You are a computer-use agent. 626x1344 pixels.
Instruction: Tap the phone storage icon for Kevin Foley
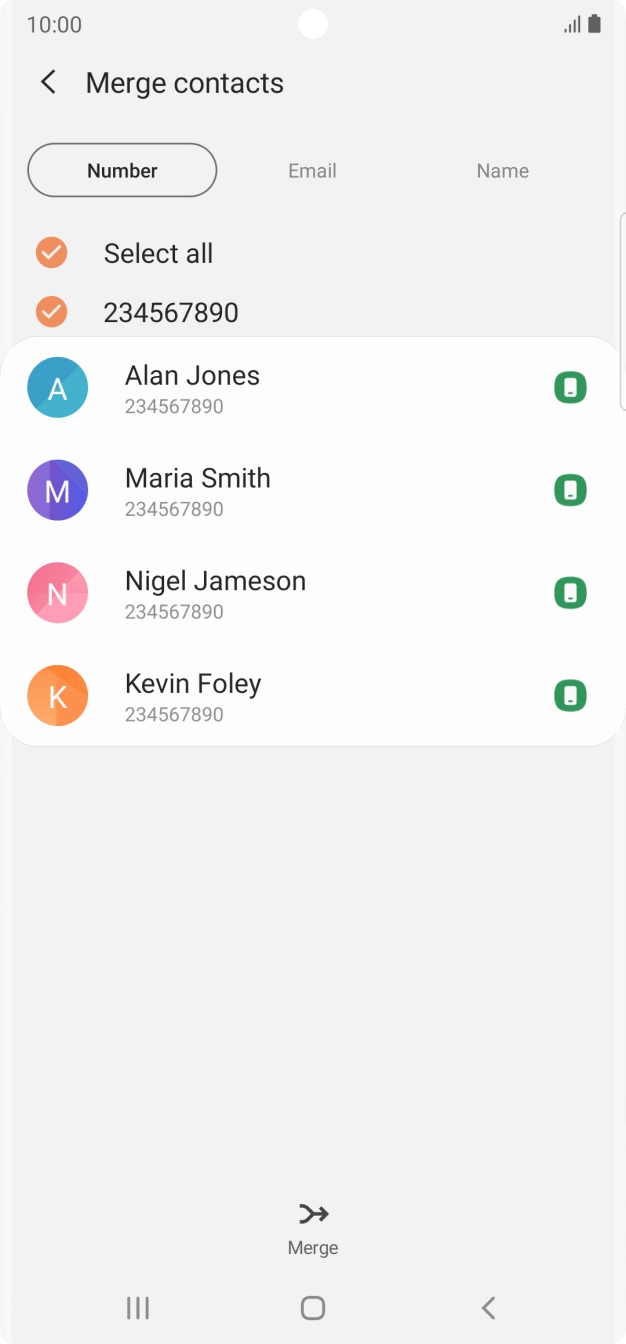tap(570, 696)
